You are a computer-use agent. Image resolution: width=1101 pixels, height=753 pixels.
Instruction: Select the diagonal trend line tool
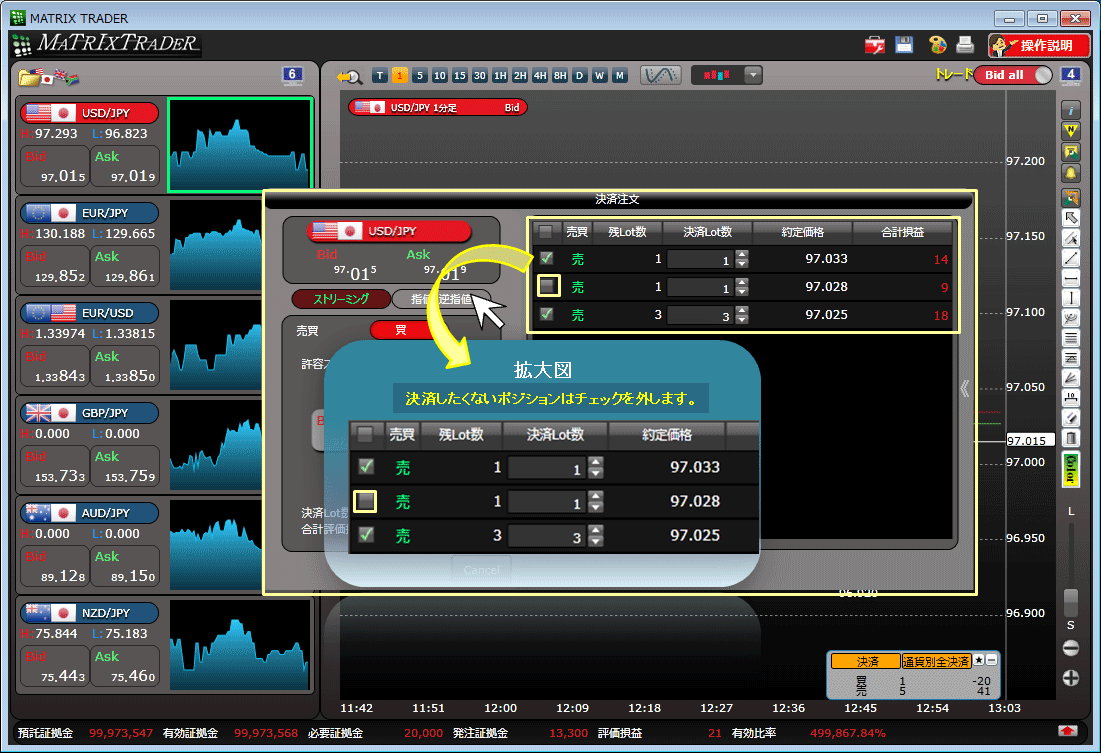coord(1071,258)
